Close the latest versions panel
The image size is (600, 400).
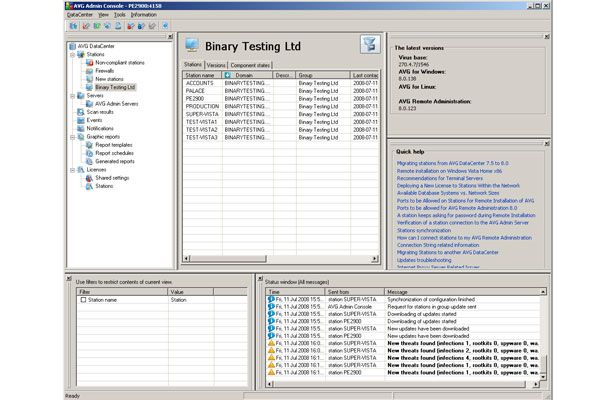coord(547,36)
